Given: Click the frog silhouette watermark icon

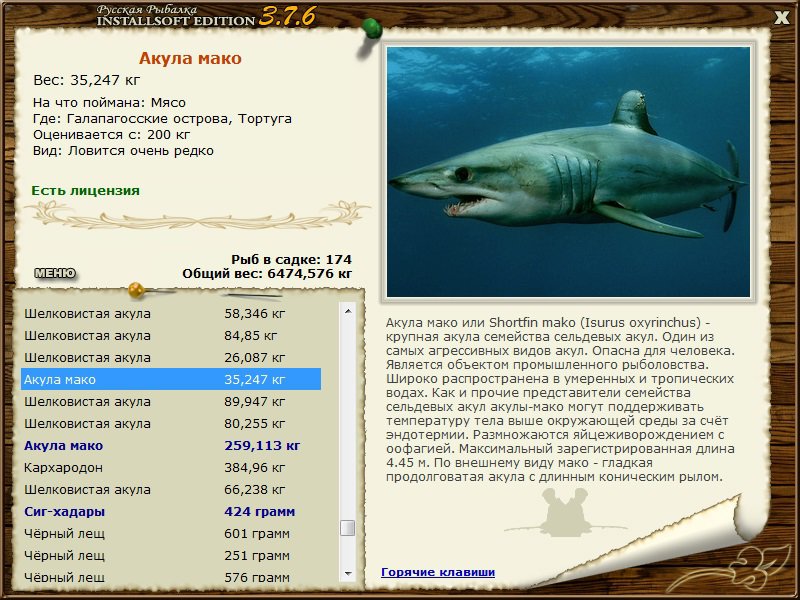Looking at the screenshot, I should 564,512.
